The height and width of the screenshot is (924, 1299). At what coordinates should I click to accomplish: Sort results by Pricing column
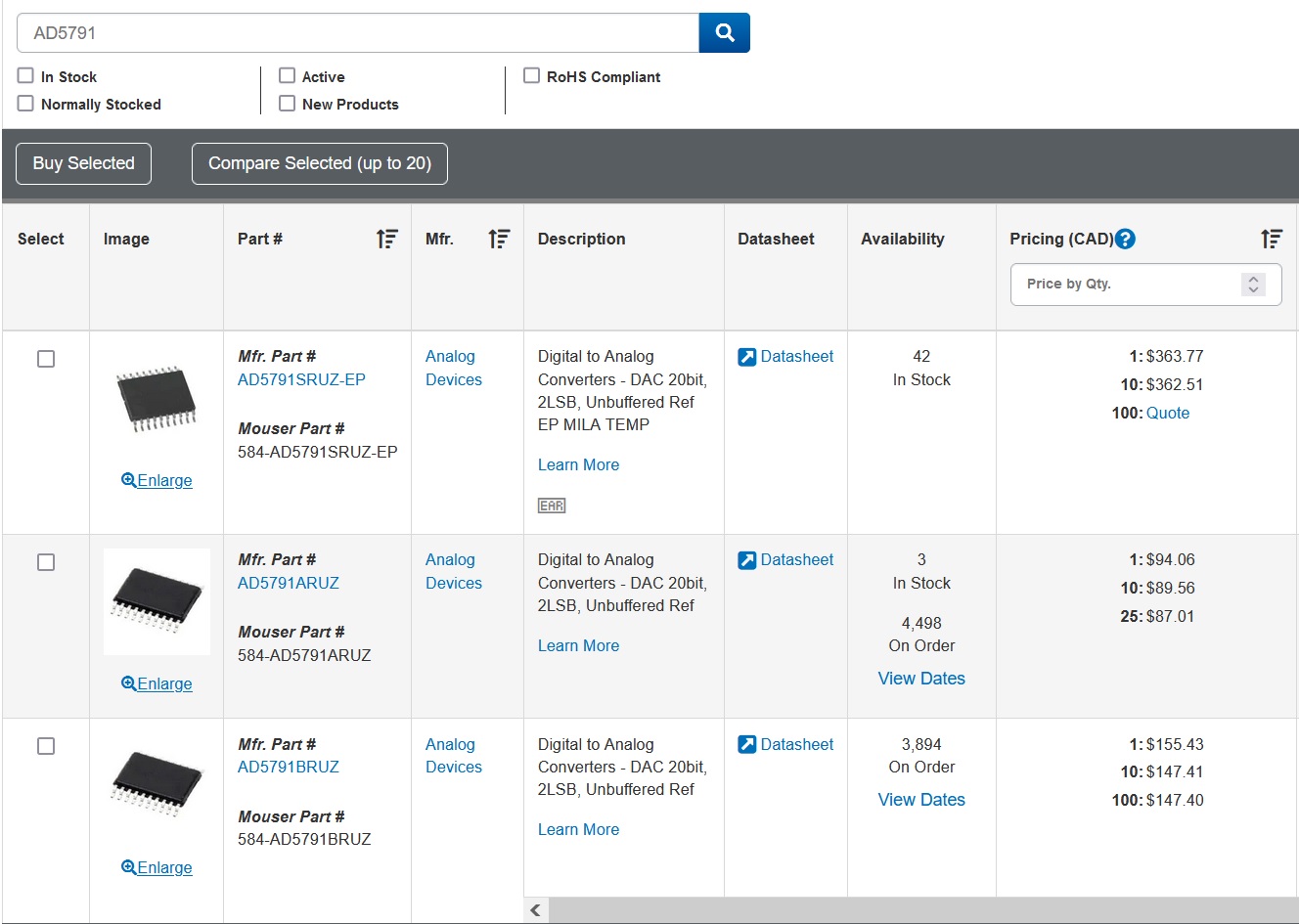point(1271,239)
